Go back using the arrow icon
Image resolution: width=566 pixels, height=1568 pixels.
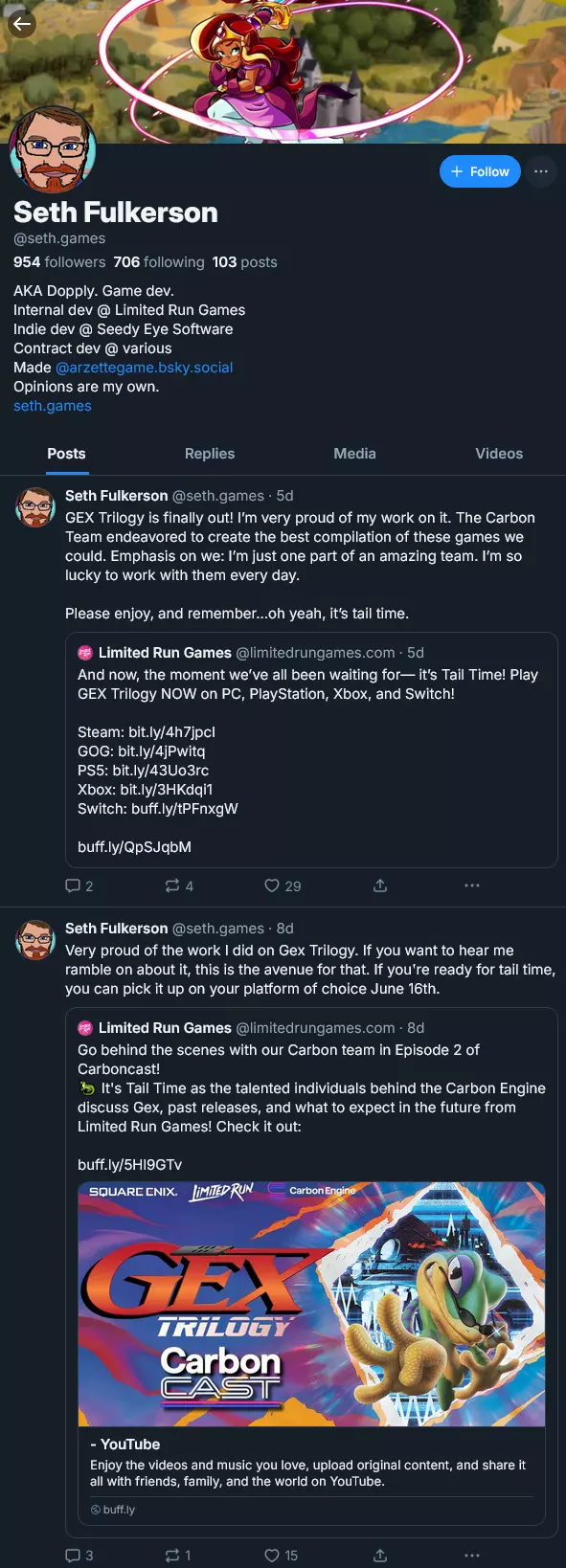pyautogui.click(x=22, y=23)
